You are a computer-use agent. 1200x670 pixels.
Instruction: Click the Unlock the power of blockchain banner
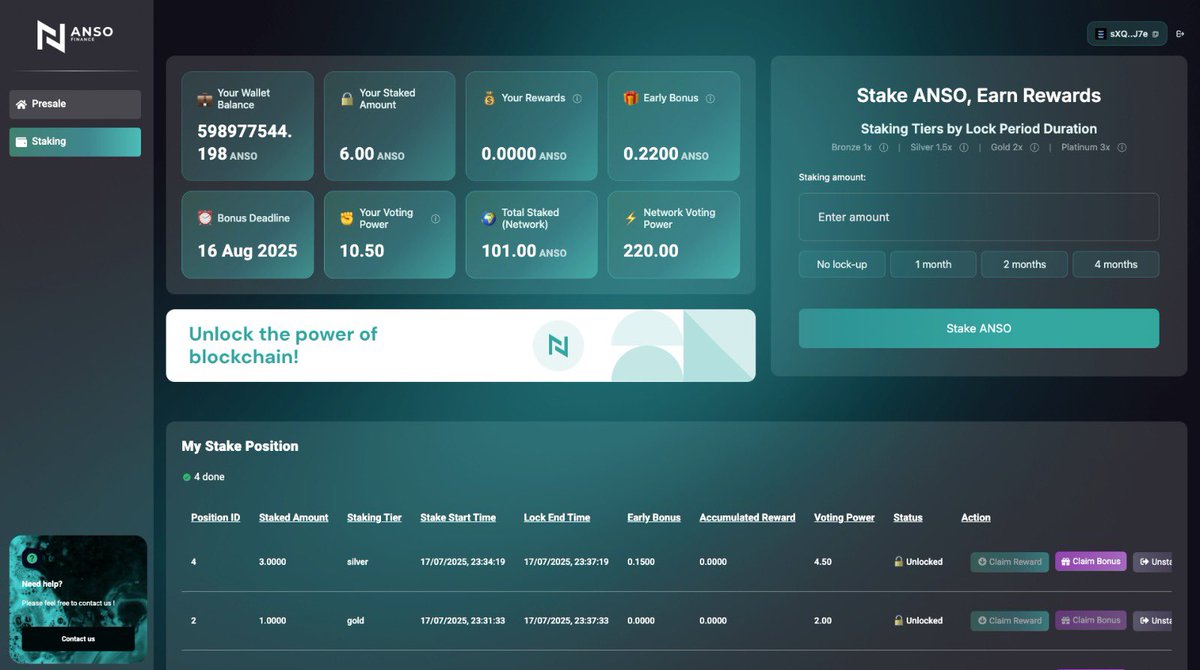click(461, 346)
